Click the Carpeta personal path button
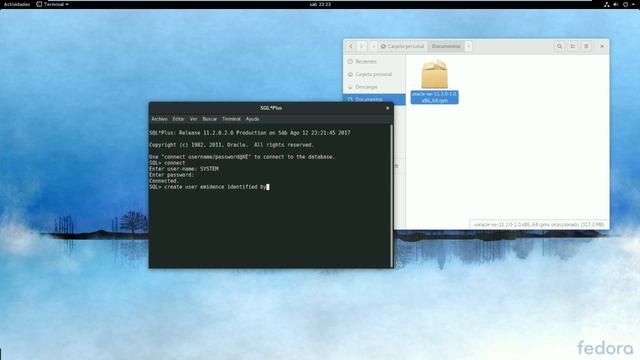This screenshot has width=640, height=360. pos(403,46)
